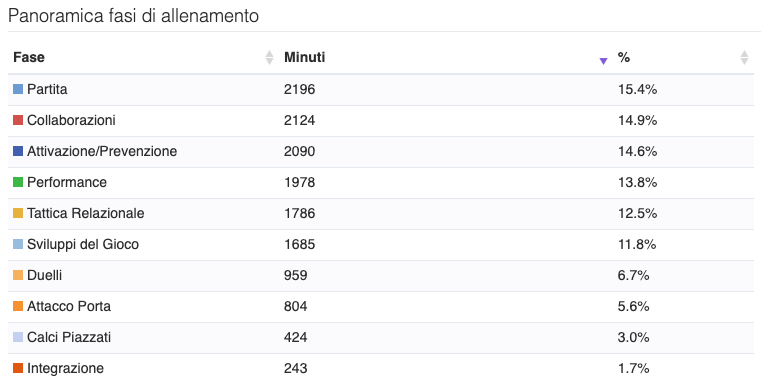Click the Fase column header
The width and height of the screenshot is (761, 383).
coord(29,57)
